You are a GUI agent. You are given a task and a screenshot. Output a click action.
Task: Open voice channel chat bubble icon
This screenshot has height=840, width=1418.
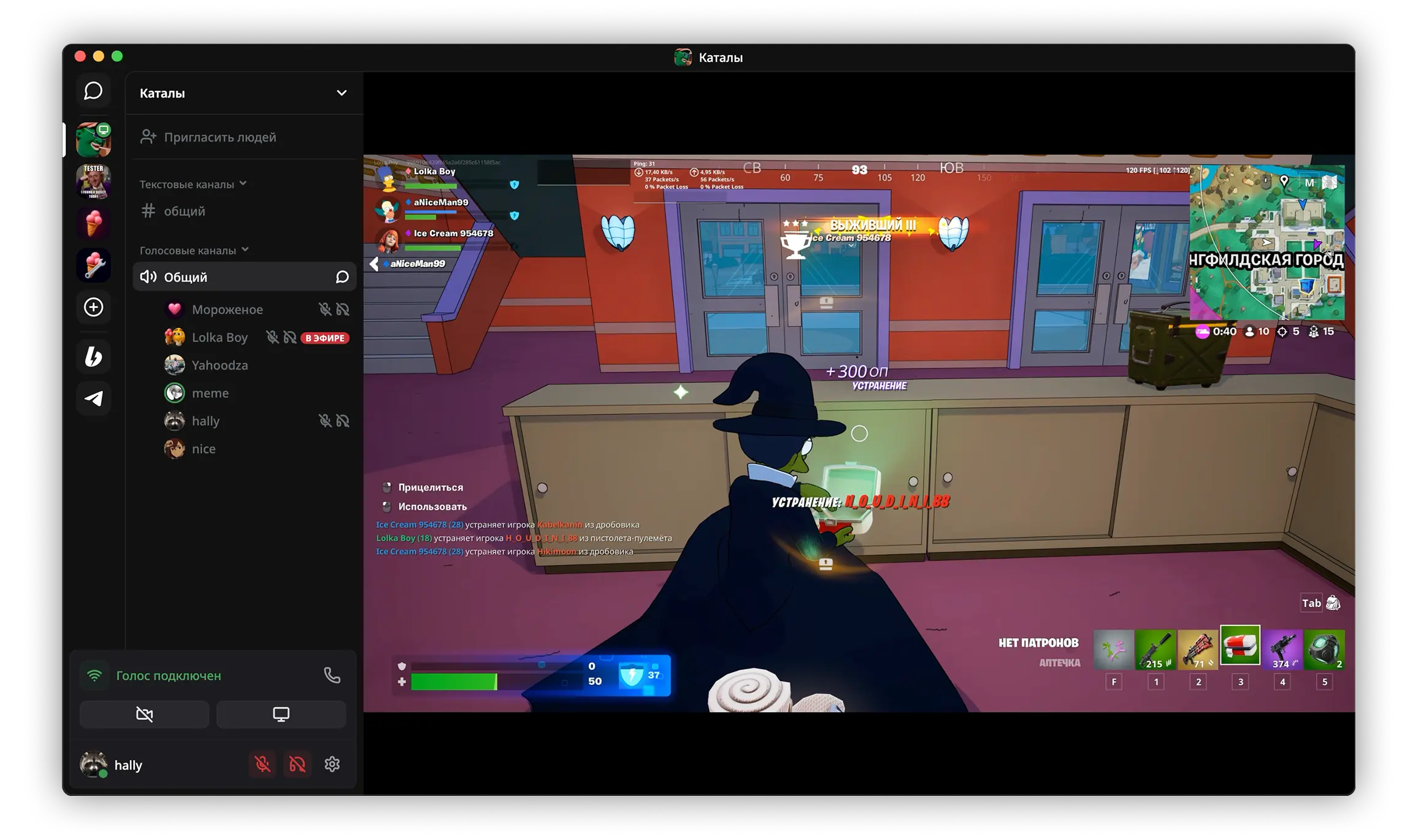pyautogui.click(x=342, y=277)
